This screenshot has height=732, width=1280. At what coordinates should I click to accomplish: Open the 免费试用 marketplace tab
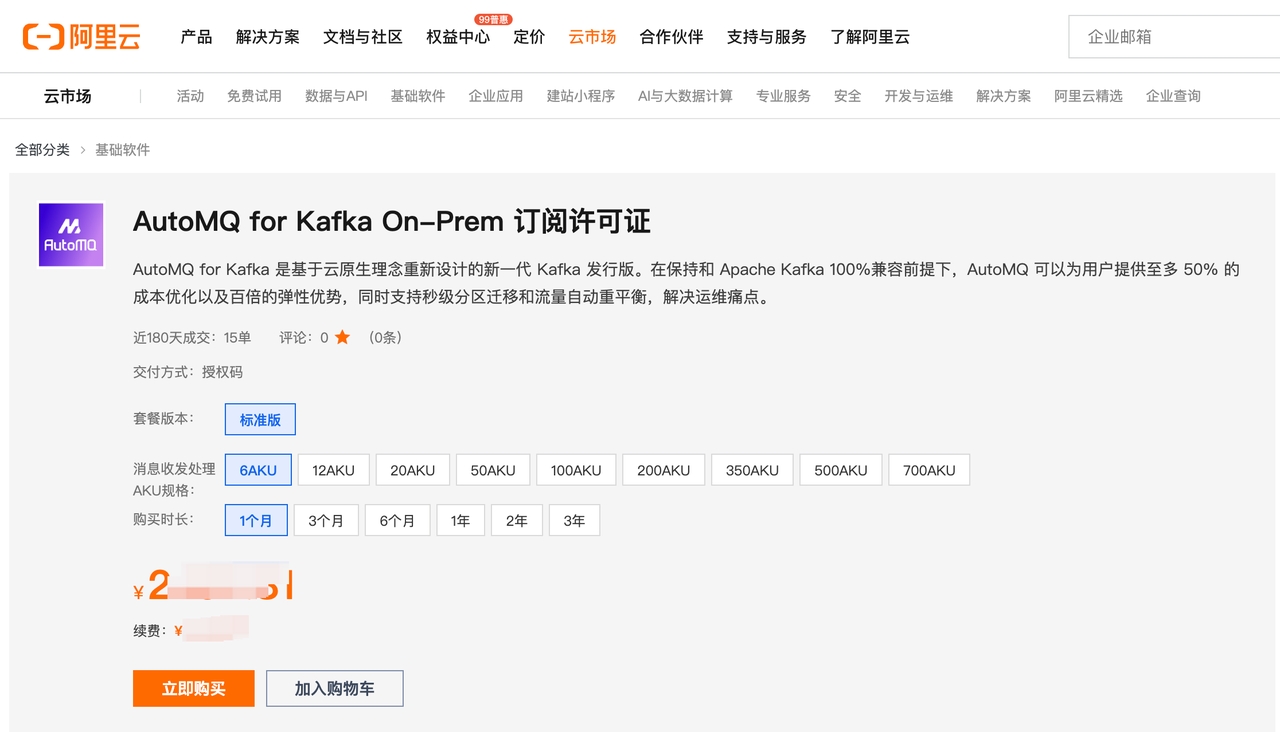(254, 96)
